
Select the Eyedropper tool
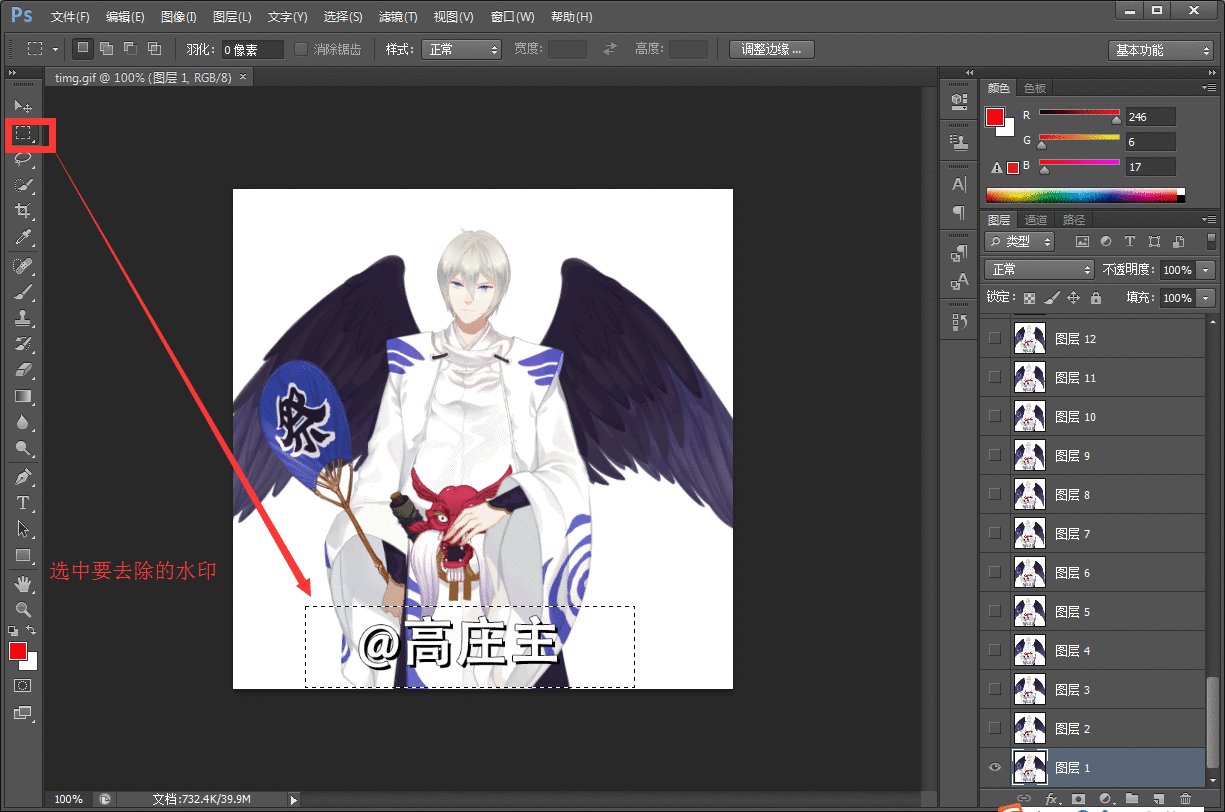pos(23,237)
